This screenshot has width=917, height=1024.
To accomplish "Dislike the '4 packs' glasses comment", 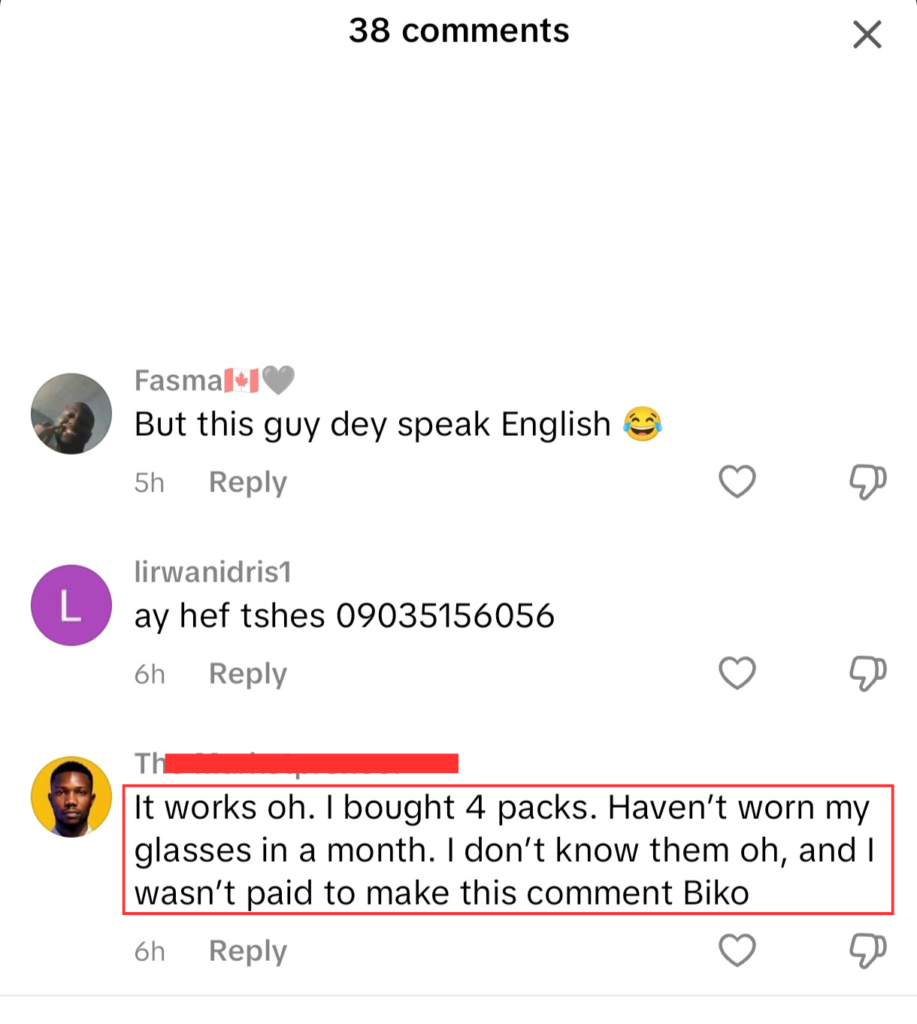I will click(867, 950).
